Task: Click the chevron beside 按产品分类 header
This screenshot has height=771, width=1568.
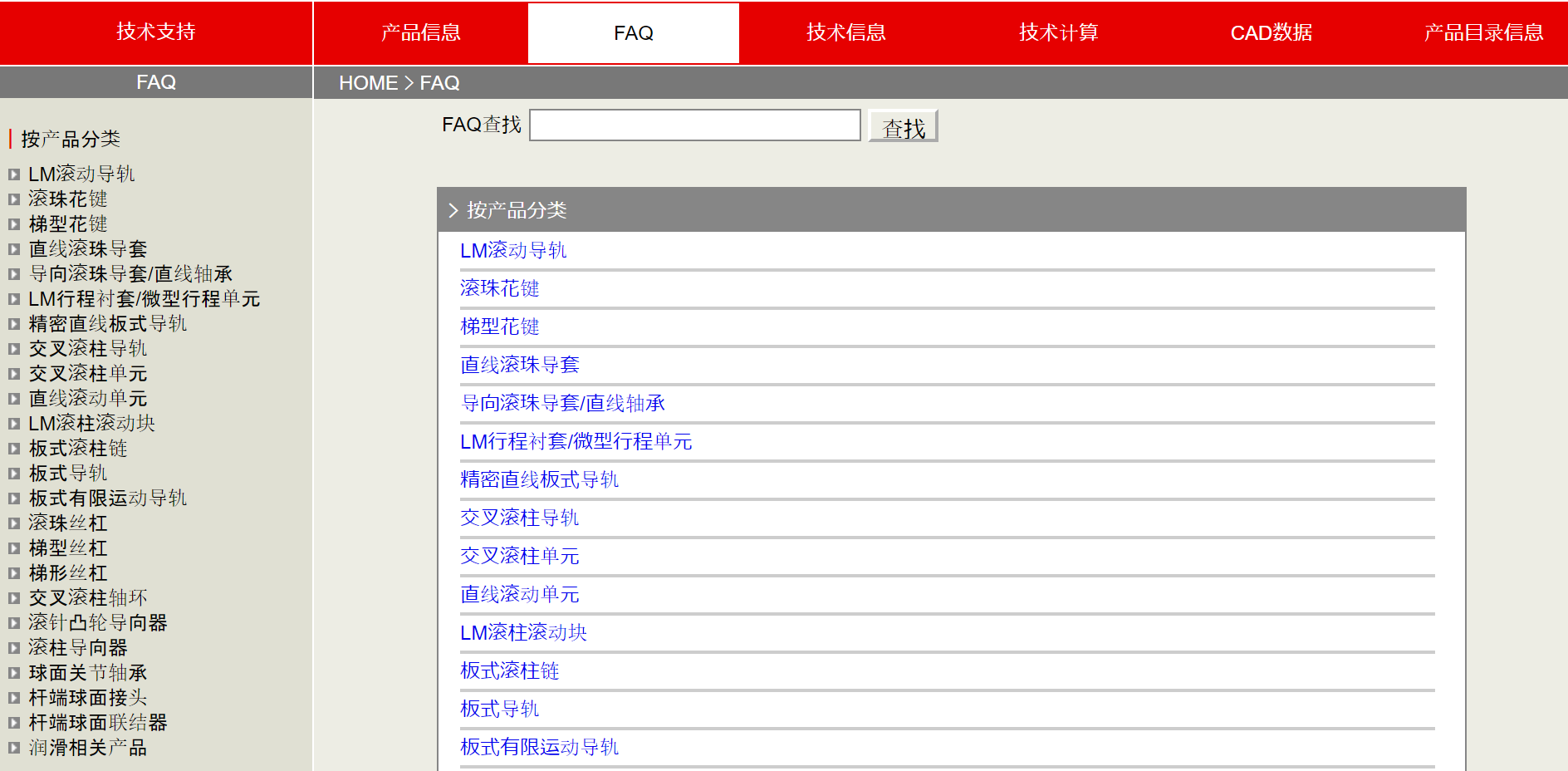Action: pos(453,210)
